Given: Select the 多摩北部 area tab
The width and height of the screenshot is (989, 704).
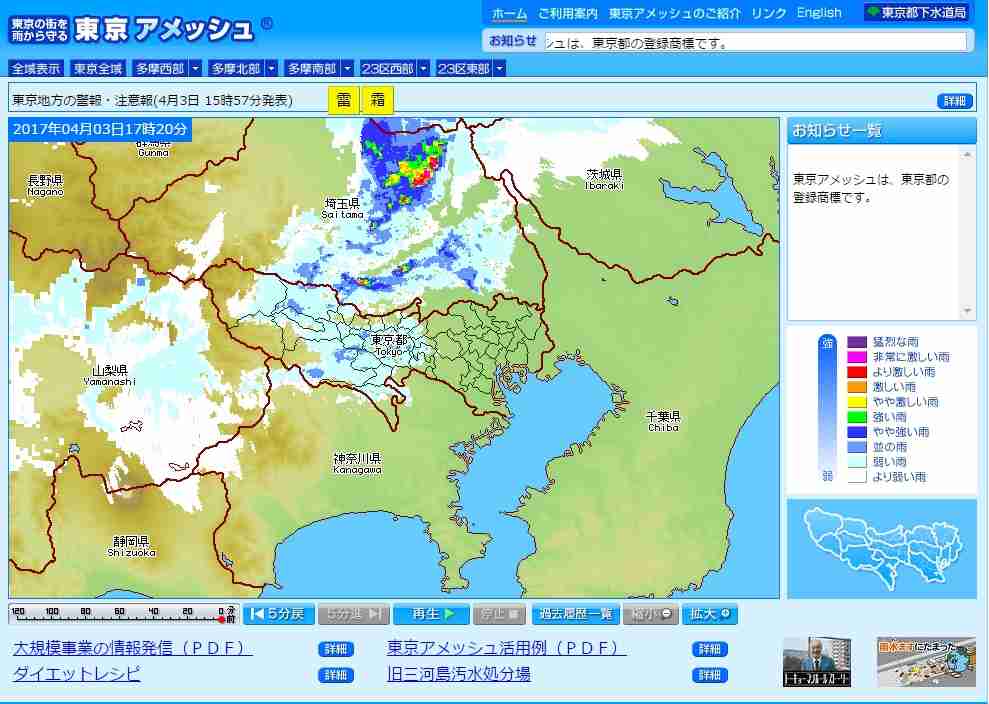Looking at the screenshot, I should pyautogui.click(x=236, y=68).
